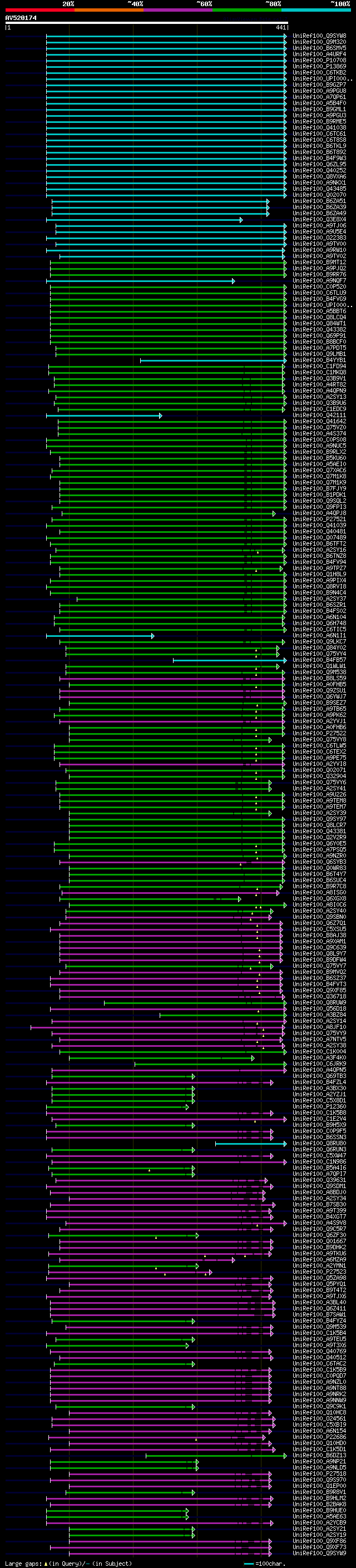Select the UniRef100_Q40769 label

319,1351
